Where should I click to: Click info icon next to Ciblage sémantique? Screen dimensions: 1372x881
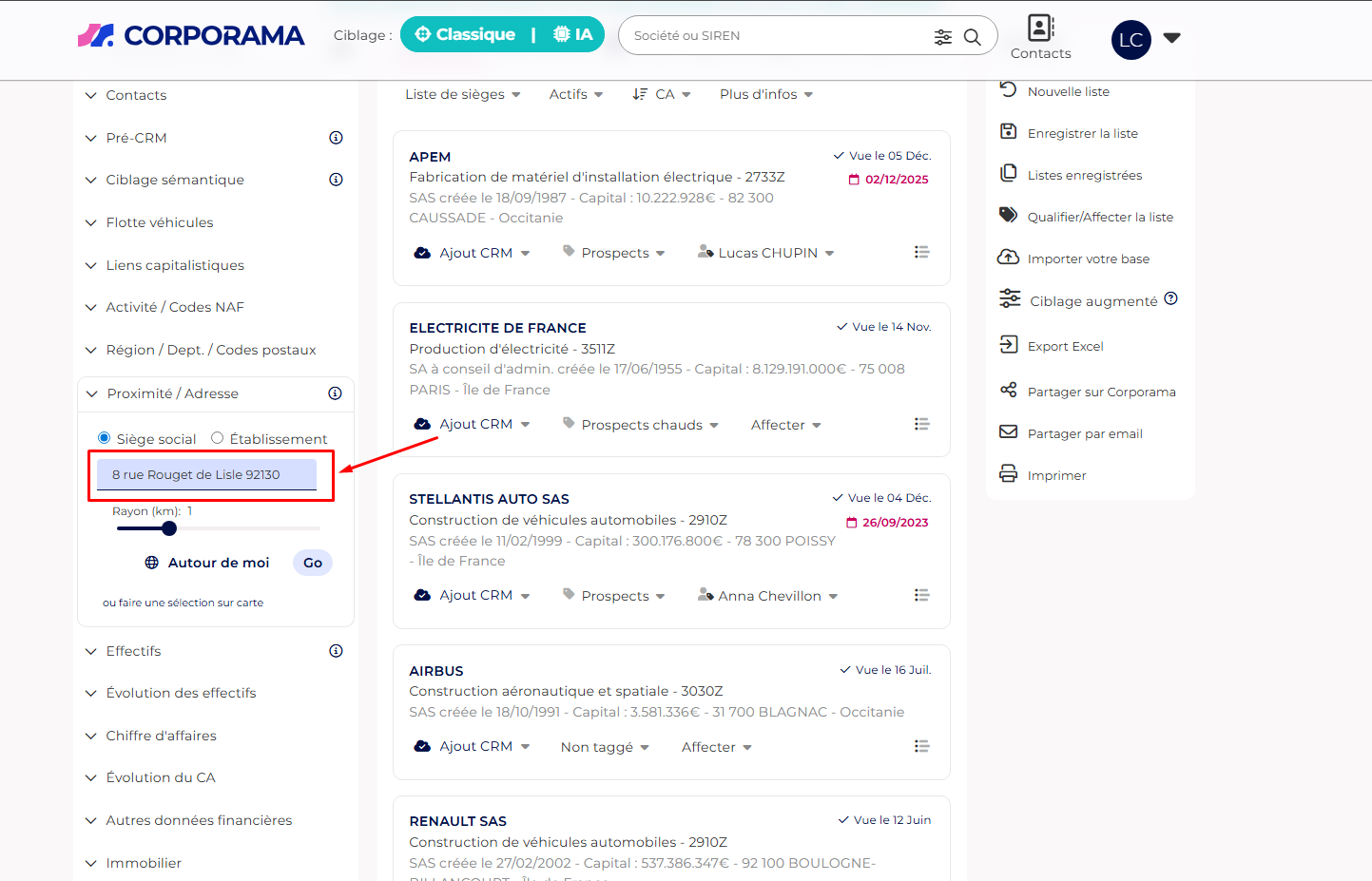[336, 180]
